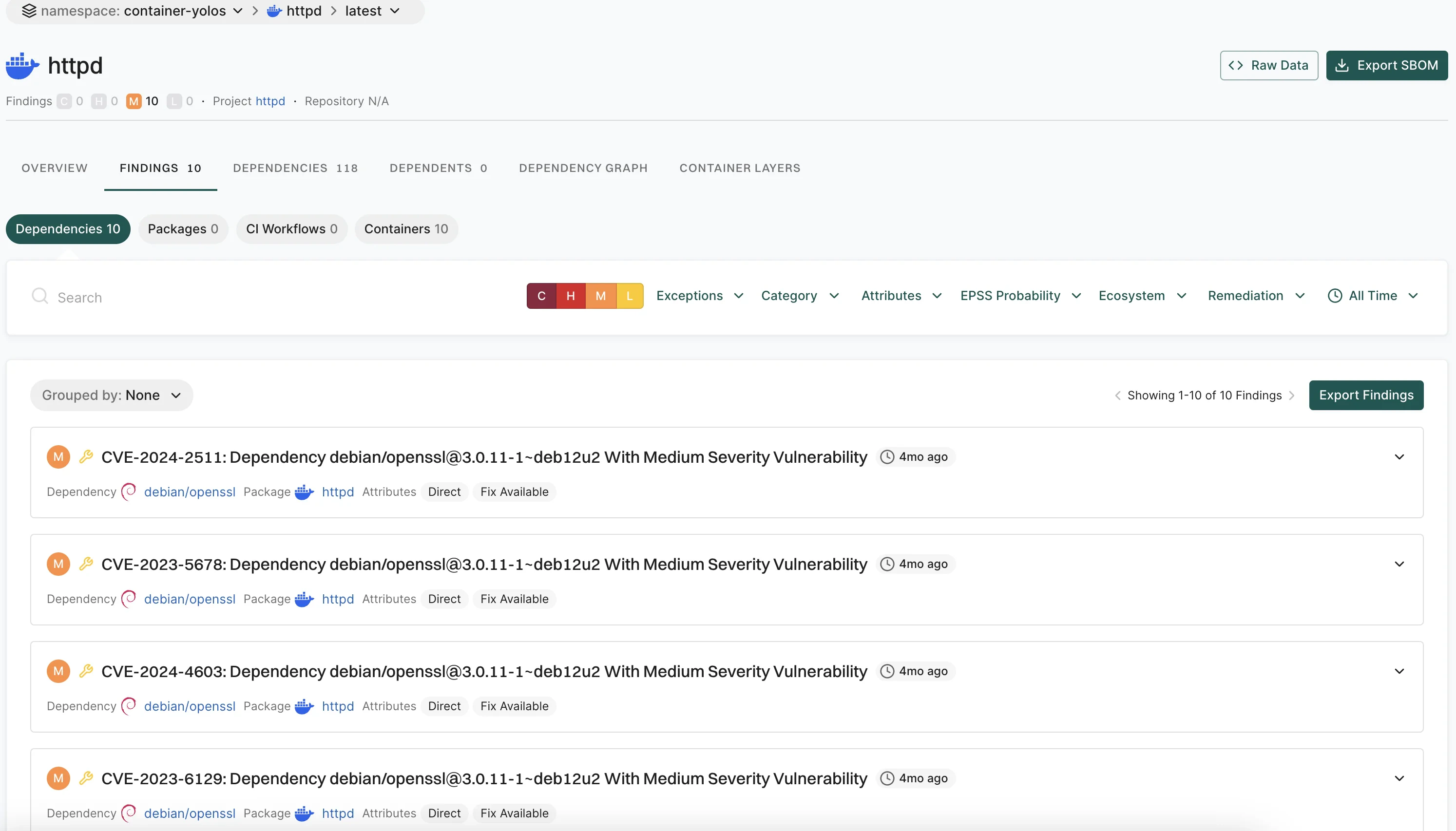Toggle the Critical severity filter
The height and width of the screenshot is (831, 1456).
coord(540,295)
